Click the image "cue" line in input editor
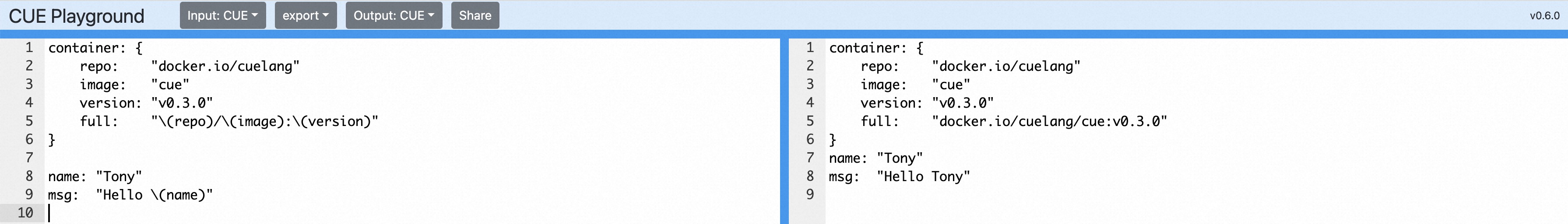Screen dimensions: 1568x224 click(134, 84)
